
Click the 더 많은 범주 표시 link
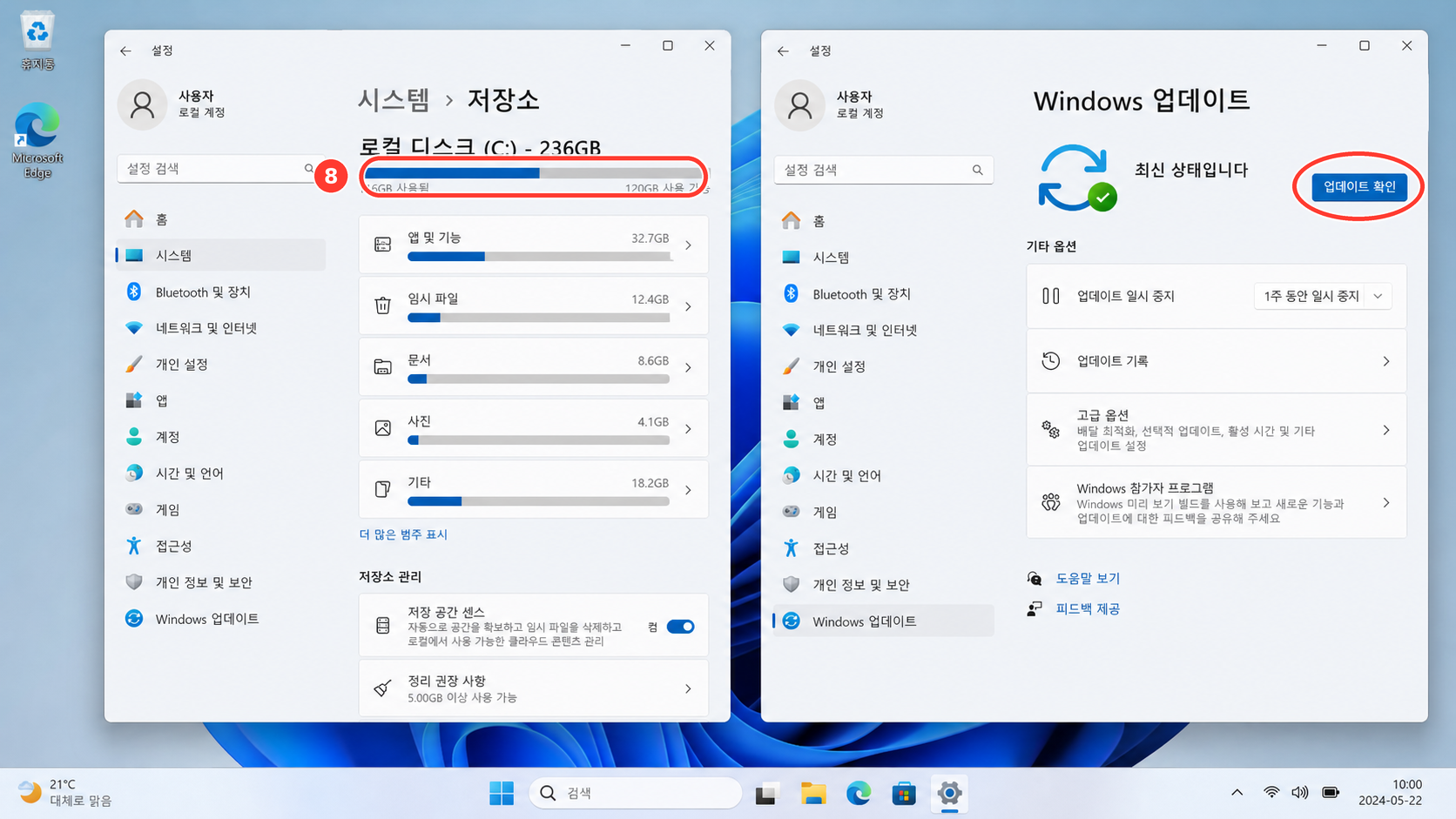click(403, 534)
